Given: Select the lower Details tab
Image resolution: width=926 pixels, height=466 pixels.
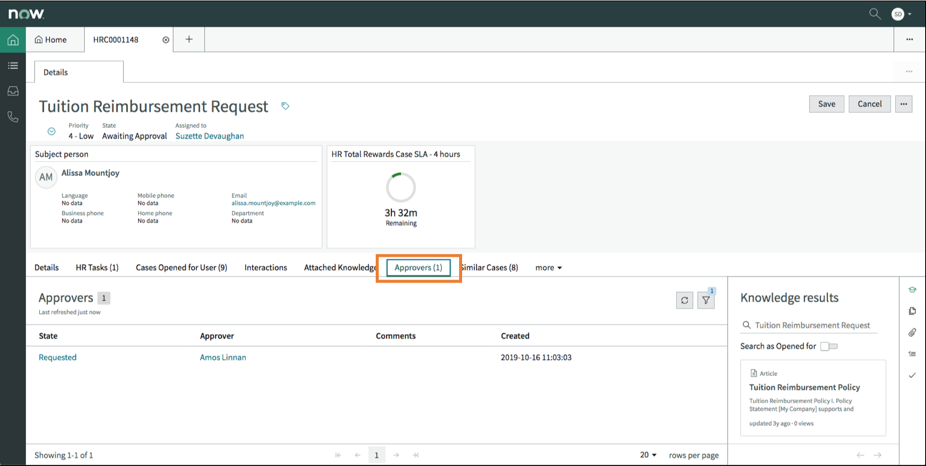Looking at the screenshot, I should click(47, 268).
